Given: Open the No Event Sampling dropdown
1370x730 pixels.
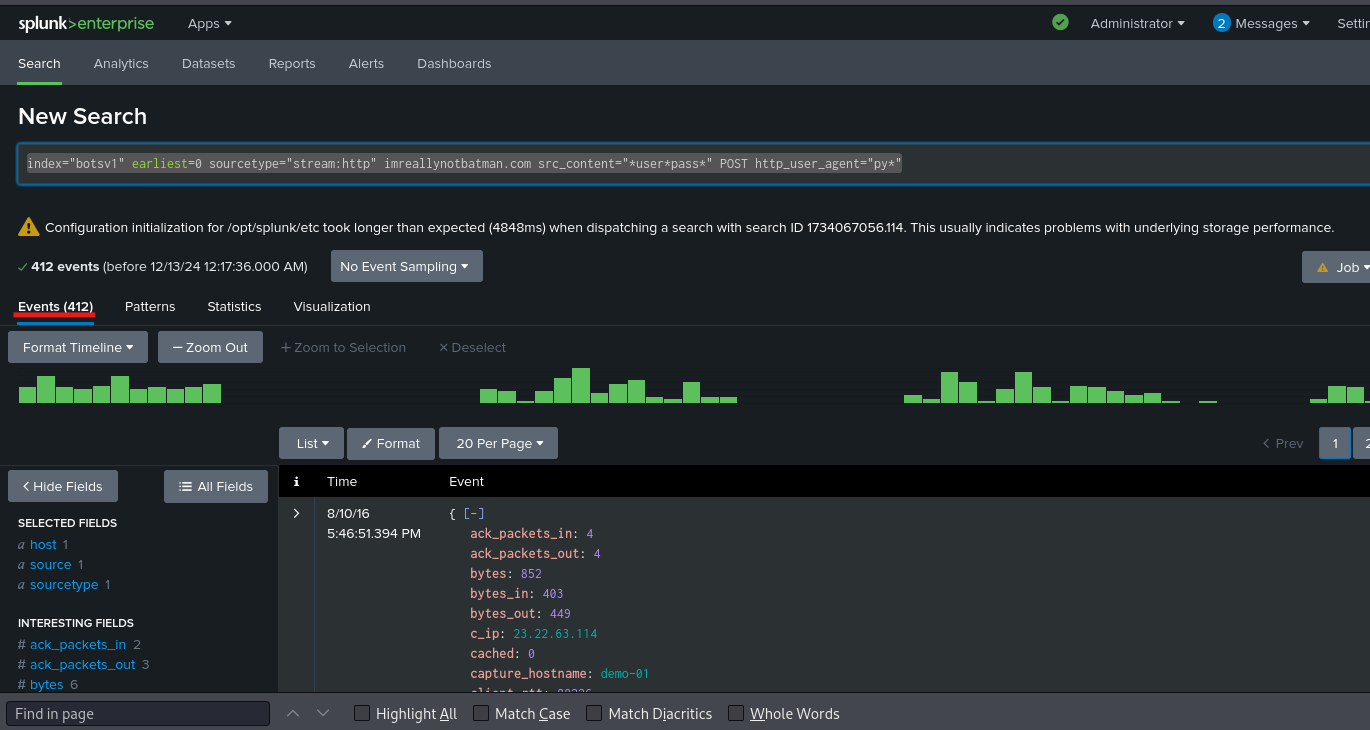Looking at the screenshot, I should click(407, 267).
